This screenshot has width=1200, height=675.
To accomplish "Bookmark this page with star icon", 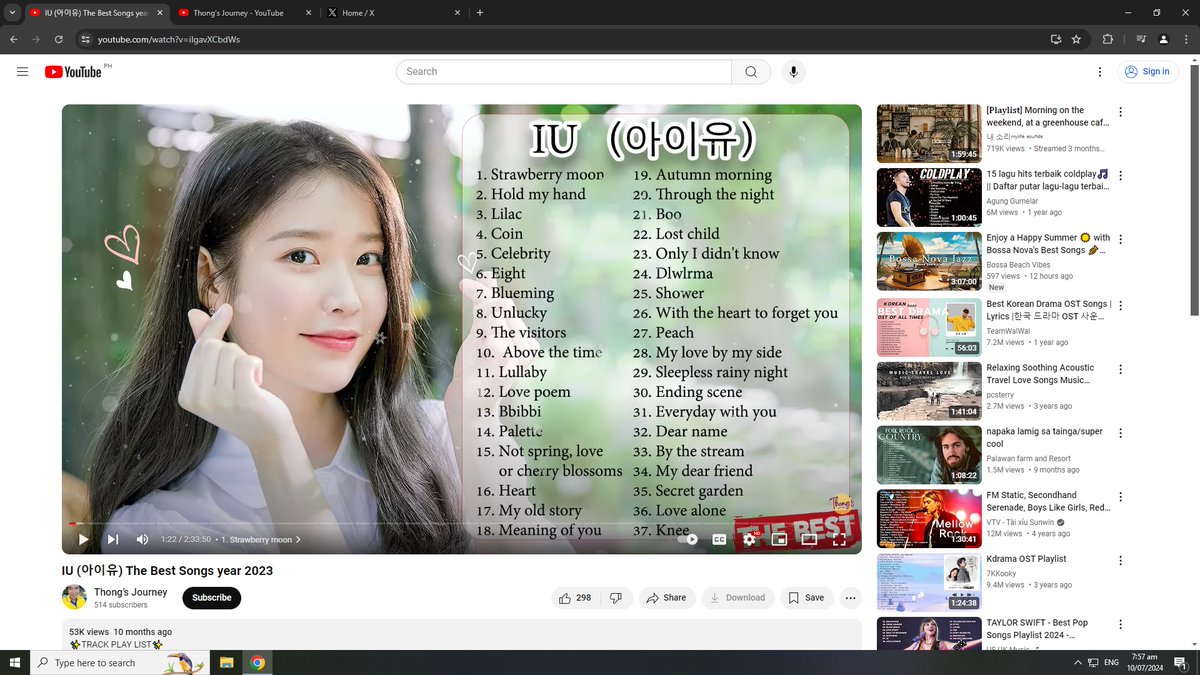I will [1076, 39].
